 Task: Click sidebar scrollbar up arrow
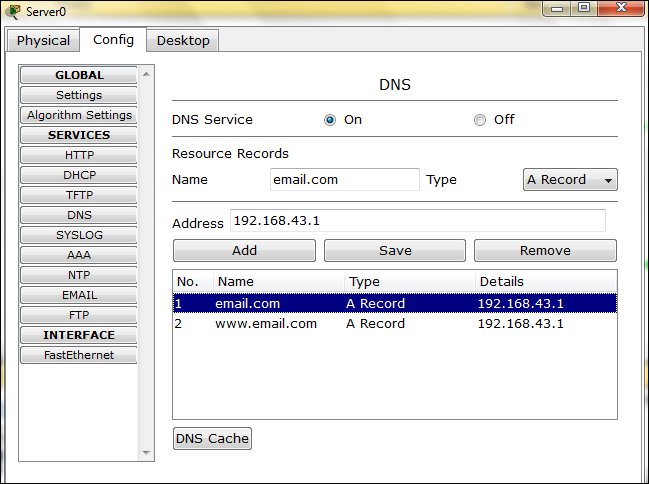click(x=146, y=74)
